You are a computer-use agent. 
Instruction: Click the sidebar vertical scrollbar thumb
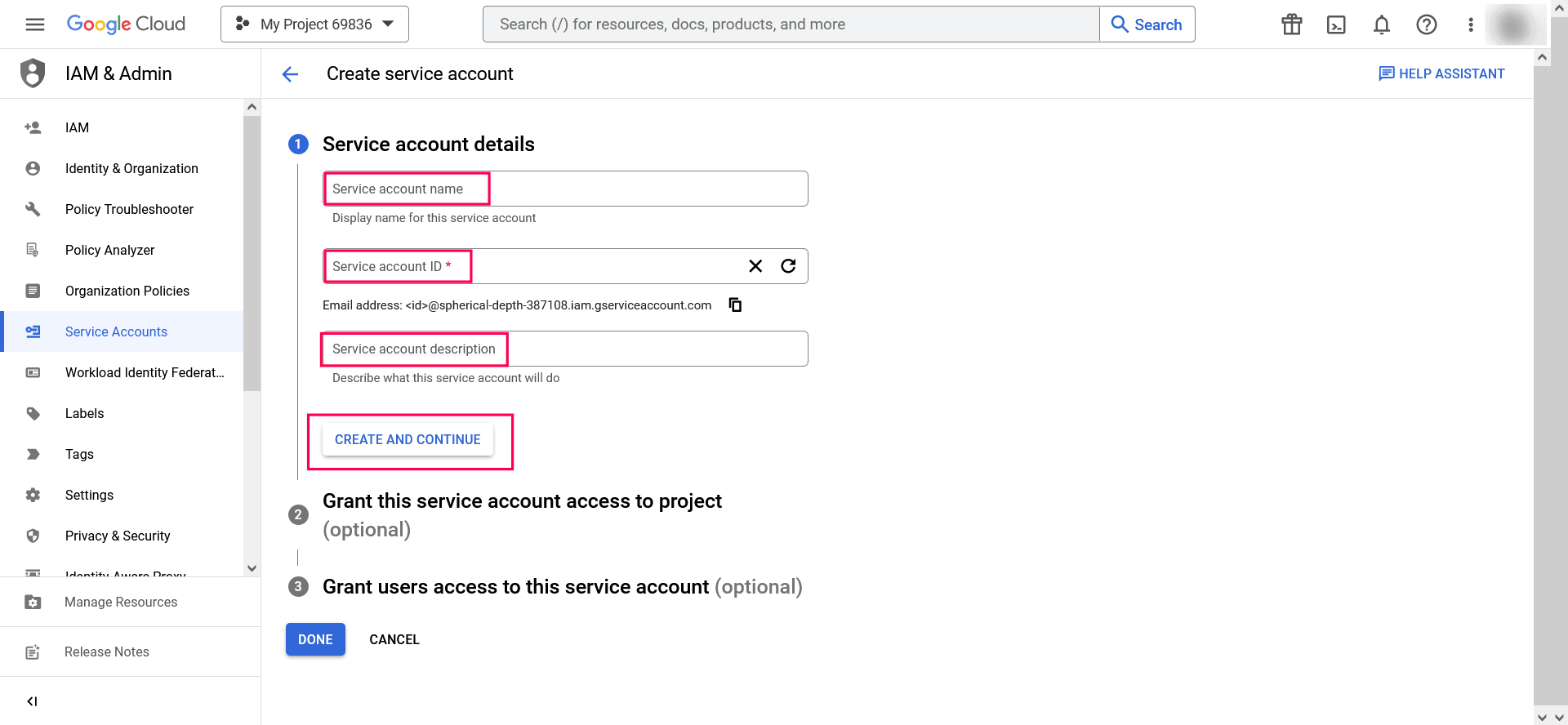pyautogui.click(x=252, y=253)
